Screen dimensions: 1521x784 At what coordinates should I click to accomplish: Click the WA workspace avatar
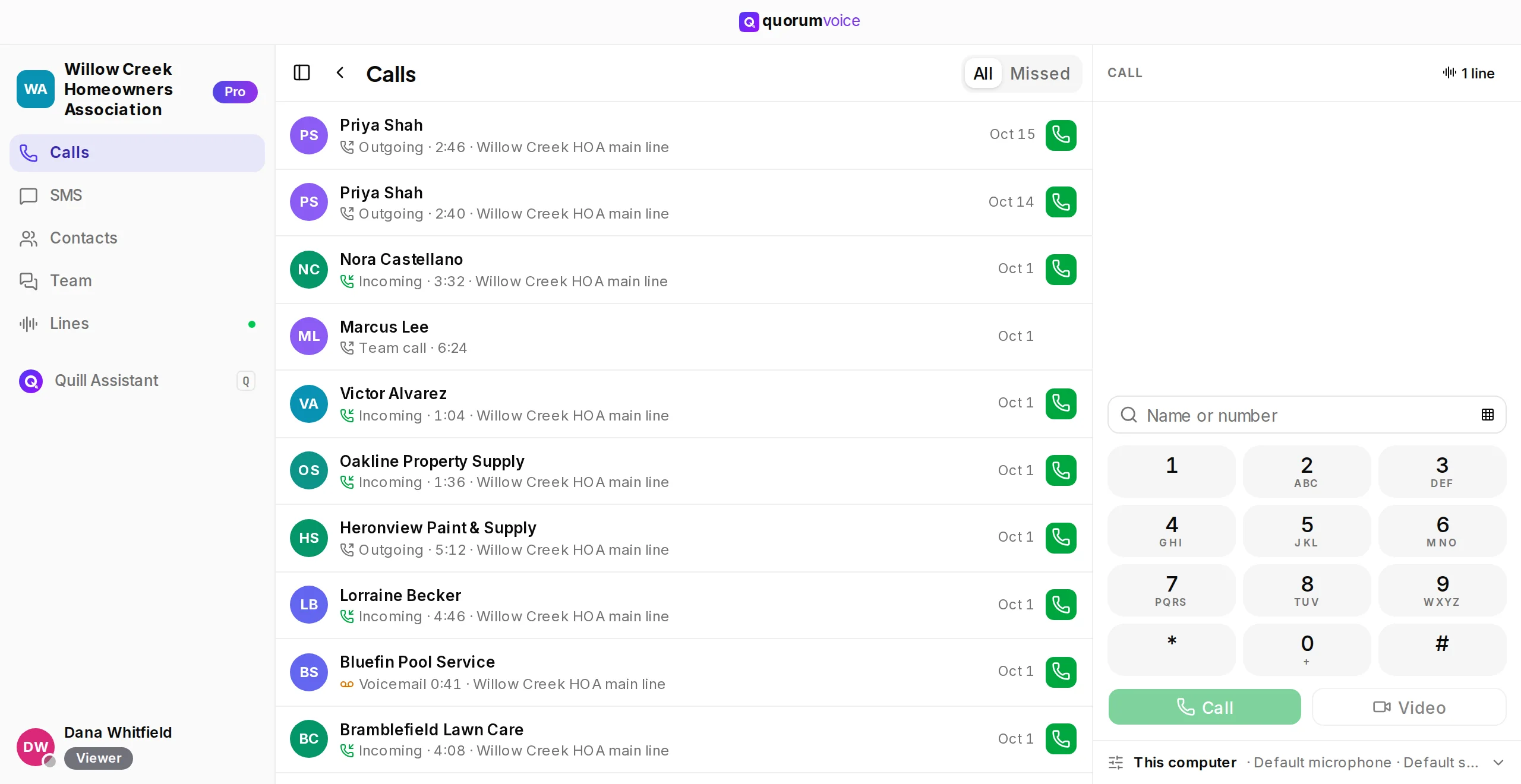point(36,89)
